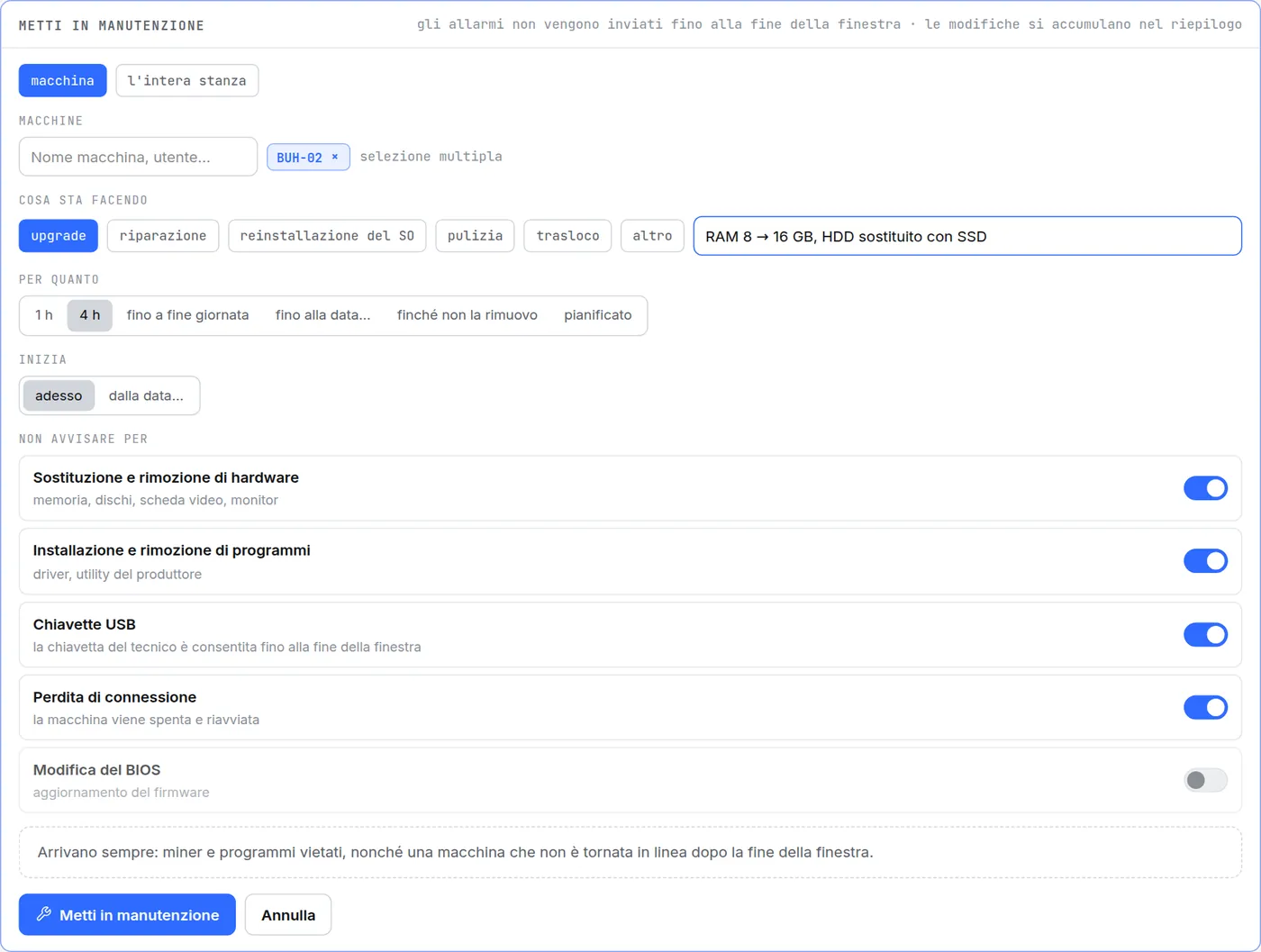Toggle Perdita di connessione switch

[1205, 707]
